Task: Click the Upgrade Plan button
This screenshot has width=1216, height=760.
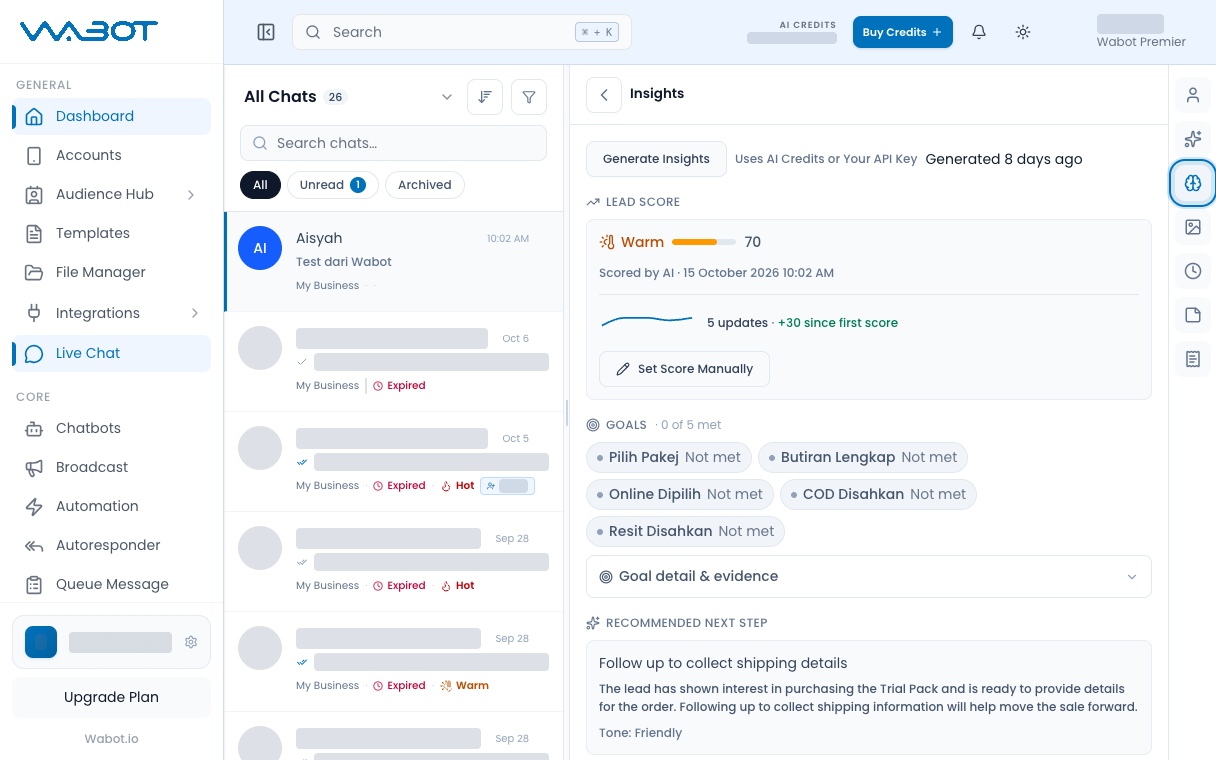Action: click(x=111, y=697)
